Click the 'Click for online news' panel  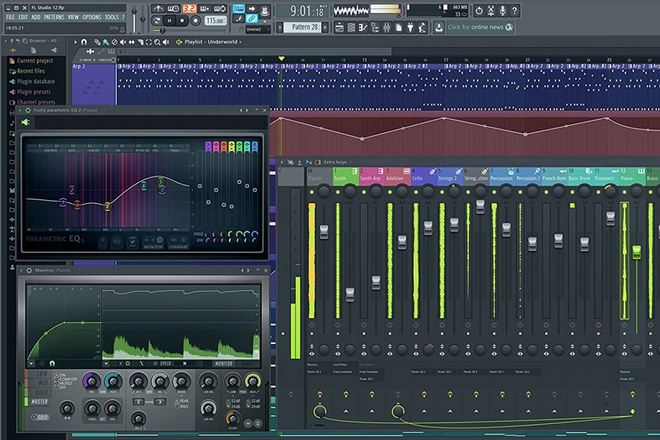pyautogui.click(x=480, y=27)
